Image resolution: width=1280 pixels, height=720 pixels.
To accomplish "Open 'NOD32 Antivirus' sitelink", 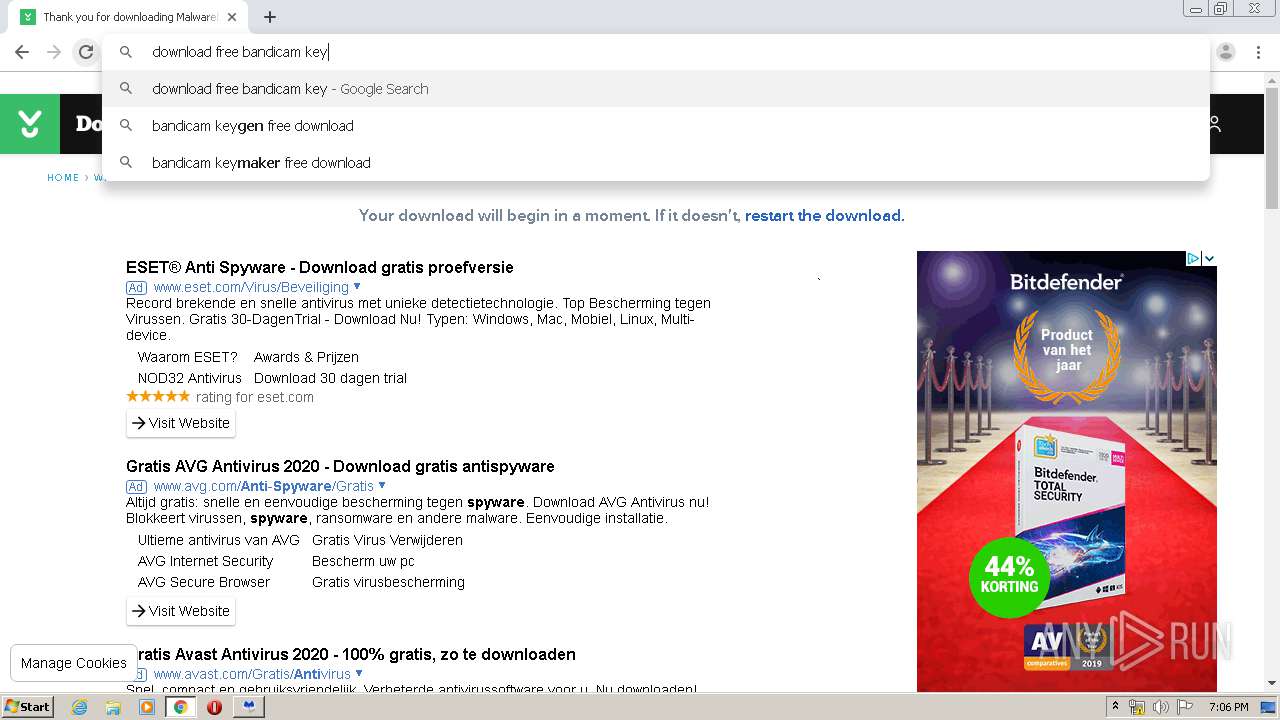I will (190, 378).
